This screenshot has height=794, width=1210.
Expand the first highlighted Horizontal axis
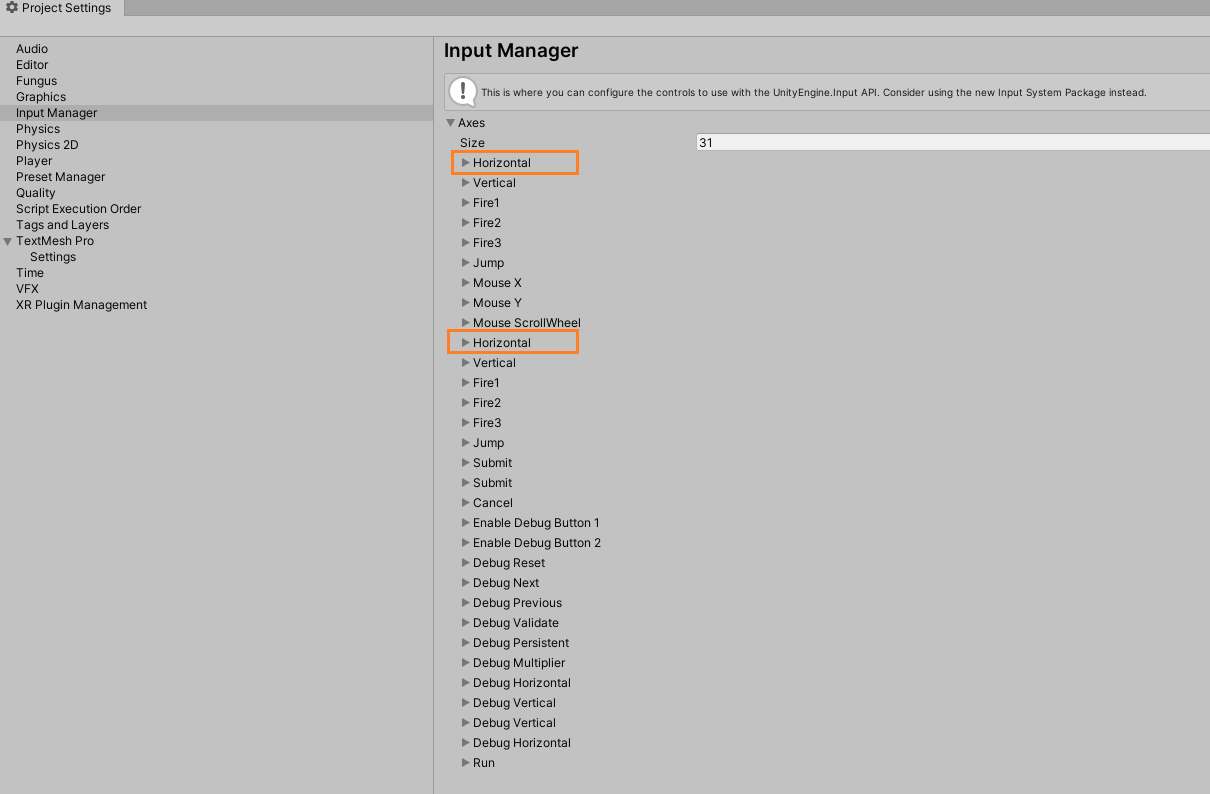click(465, 162)
